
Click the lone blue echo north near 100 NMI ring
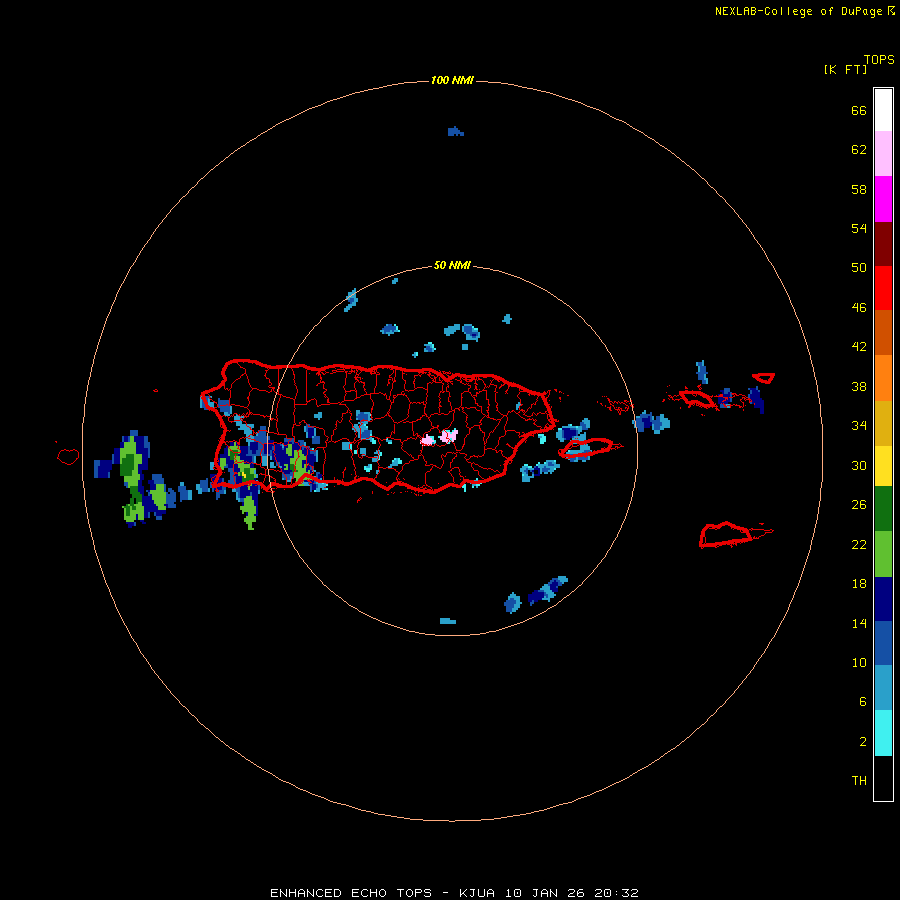[455, 131]
